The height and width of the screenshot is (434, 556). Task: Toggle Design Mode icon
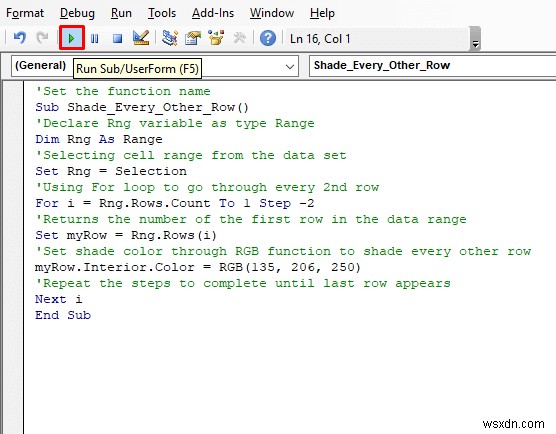pyautogui.click(x=141, y=38)
